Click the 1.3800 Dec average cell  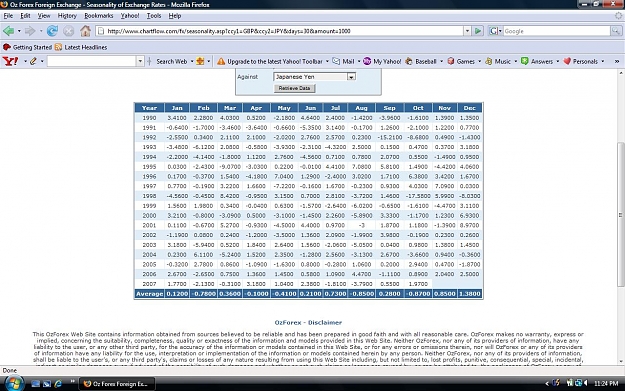(470, 294)
